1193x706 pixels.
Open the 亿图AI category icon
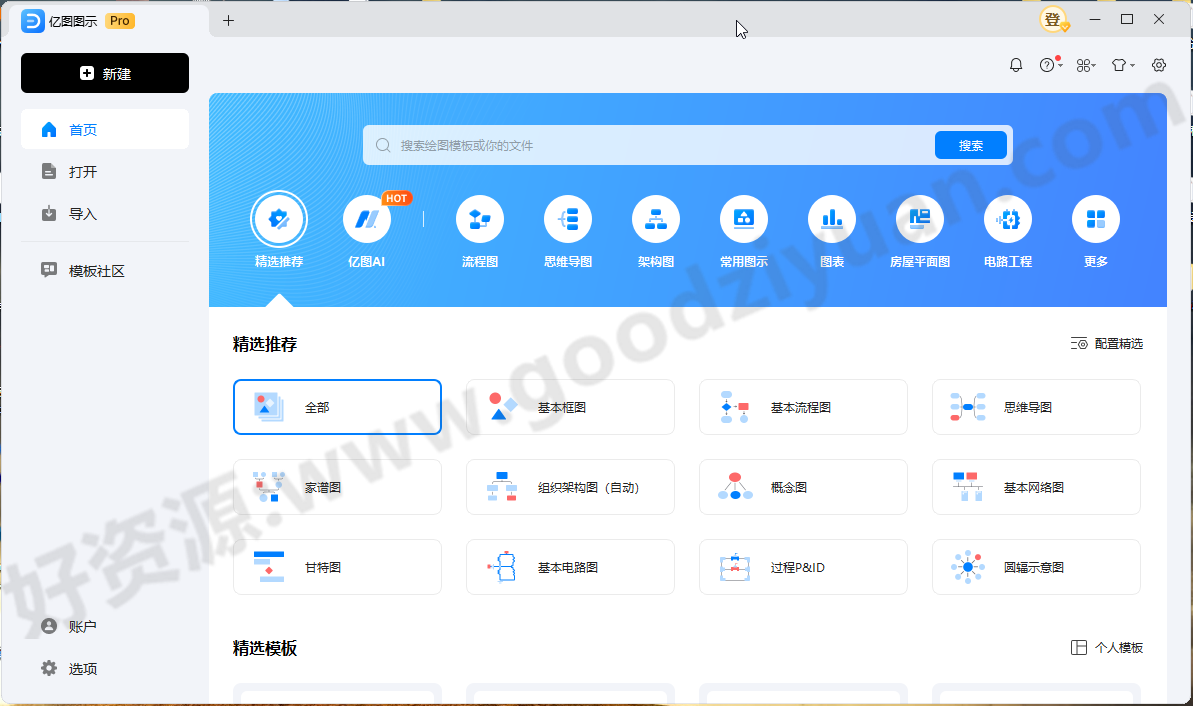point(367,218)
